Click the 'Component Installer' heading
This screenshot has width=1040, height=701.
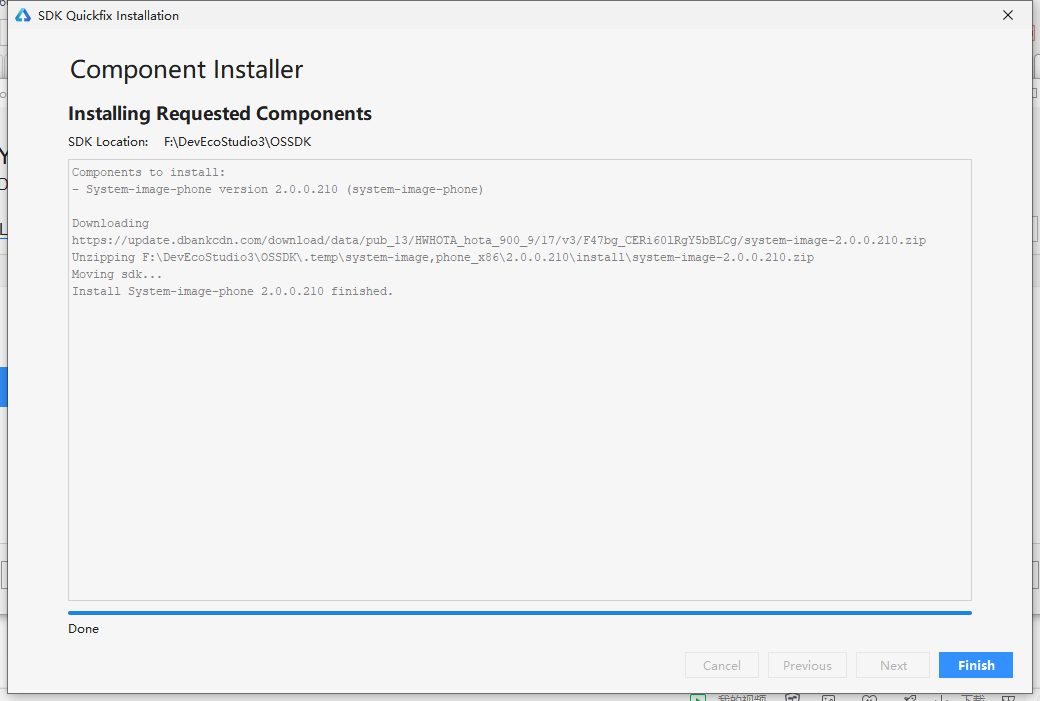(186, 70)
